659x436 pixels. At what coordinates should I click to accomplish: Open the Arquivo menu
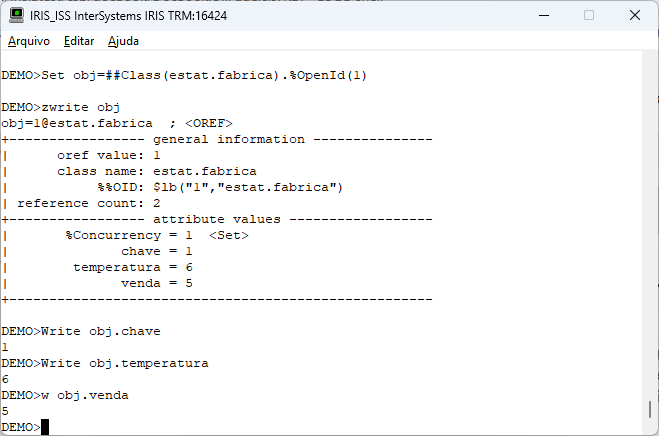coord(28,41)
